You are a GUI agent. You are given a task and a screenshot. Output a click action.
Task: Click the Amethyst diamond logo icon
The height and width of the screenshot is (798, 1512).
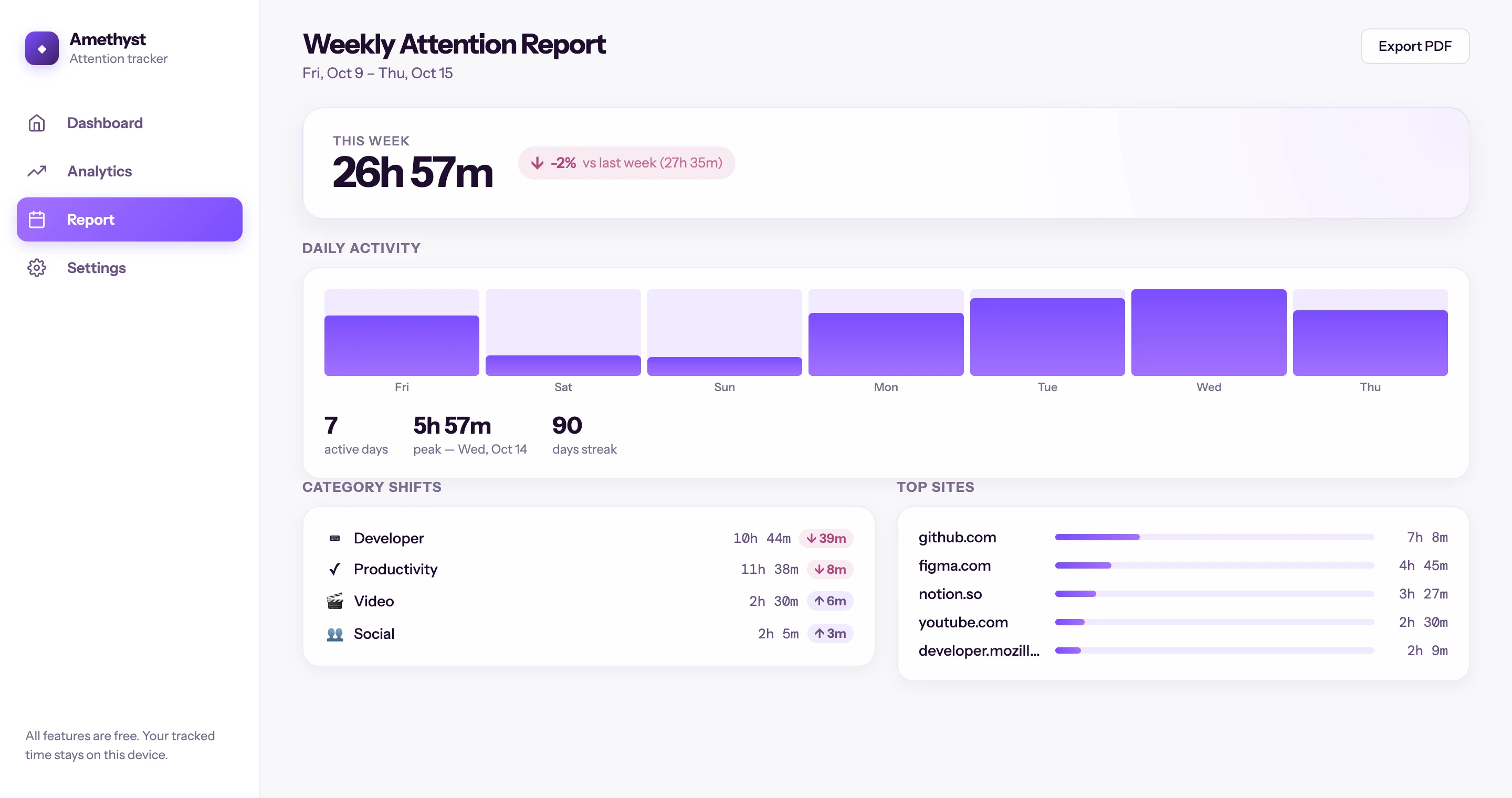click(x=41, y=48)
